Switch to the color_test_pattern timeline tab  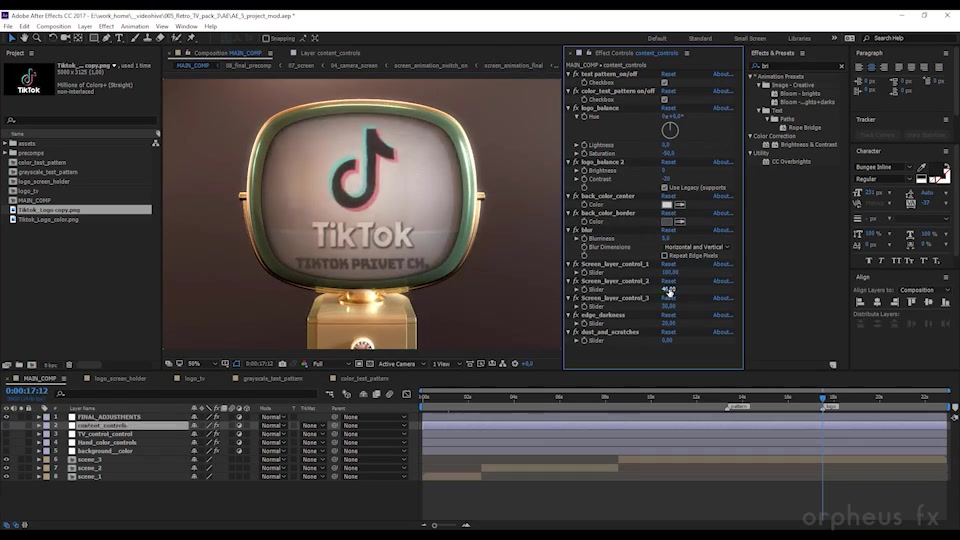(x=364, y=378)
